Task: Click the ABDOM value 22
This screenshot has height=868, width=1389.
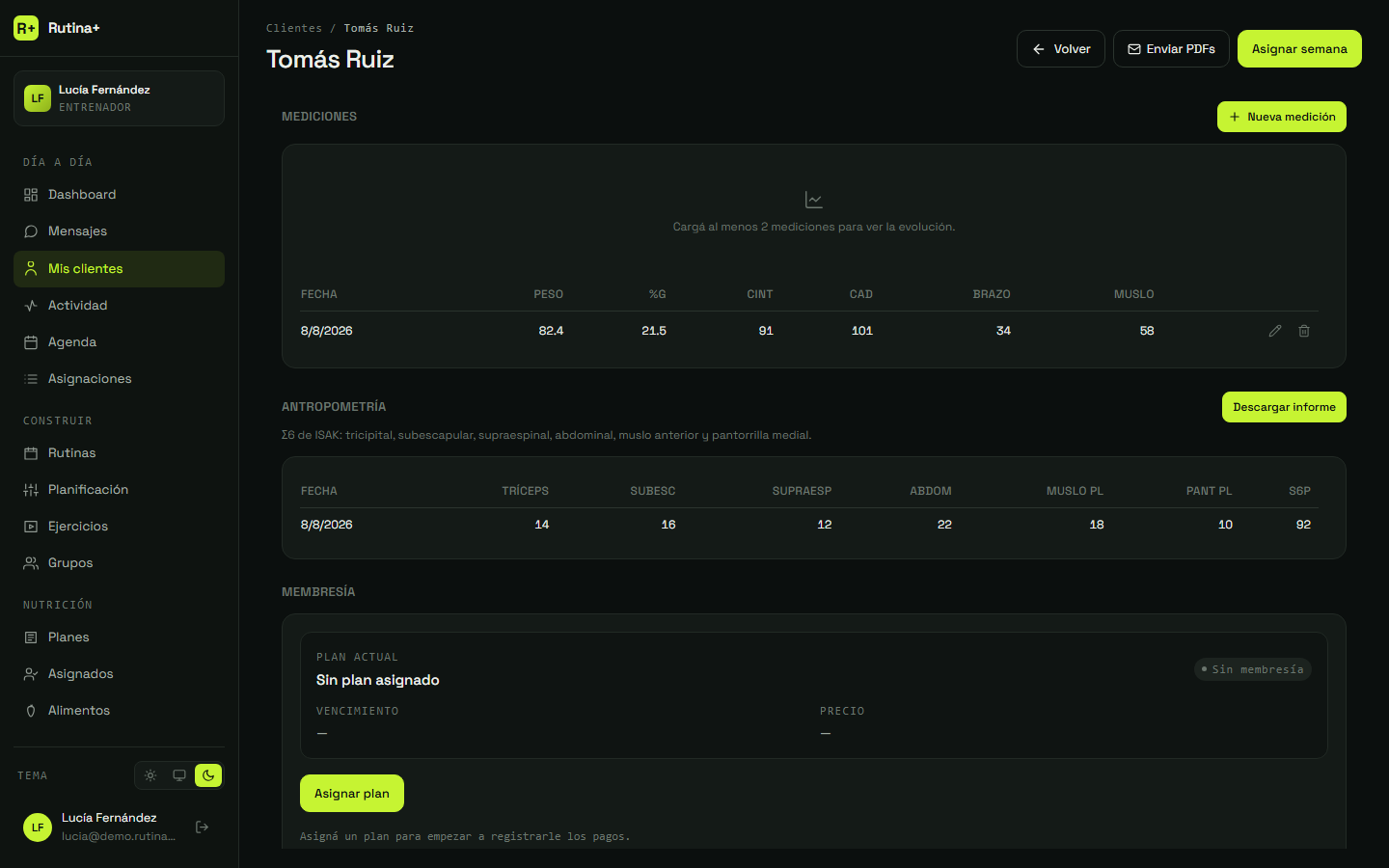Action: click(x=944, y=525)
